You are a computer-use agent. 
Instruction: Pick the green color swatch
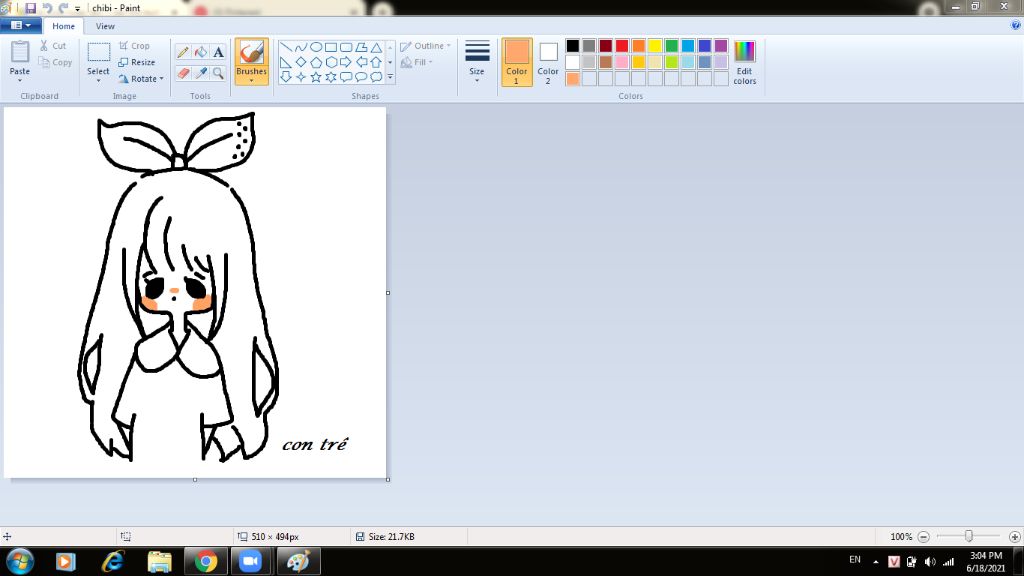[671, 46]
